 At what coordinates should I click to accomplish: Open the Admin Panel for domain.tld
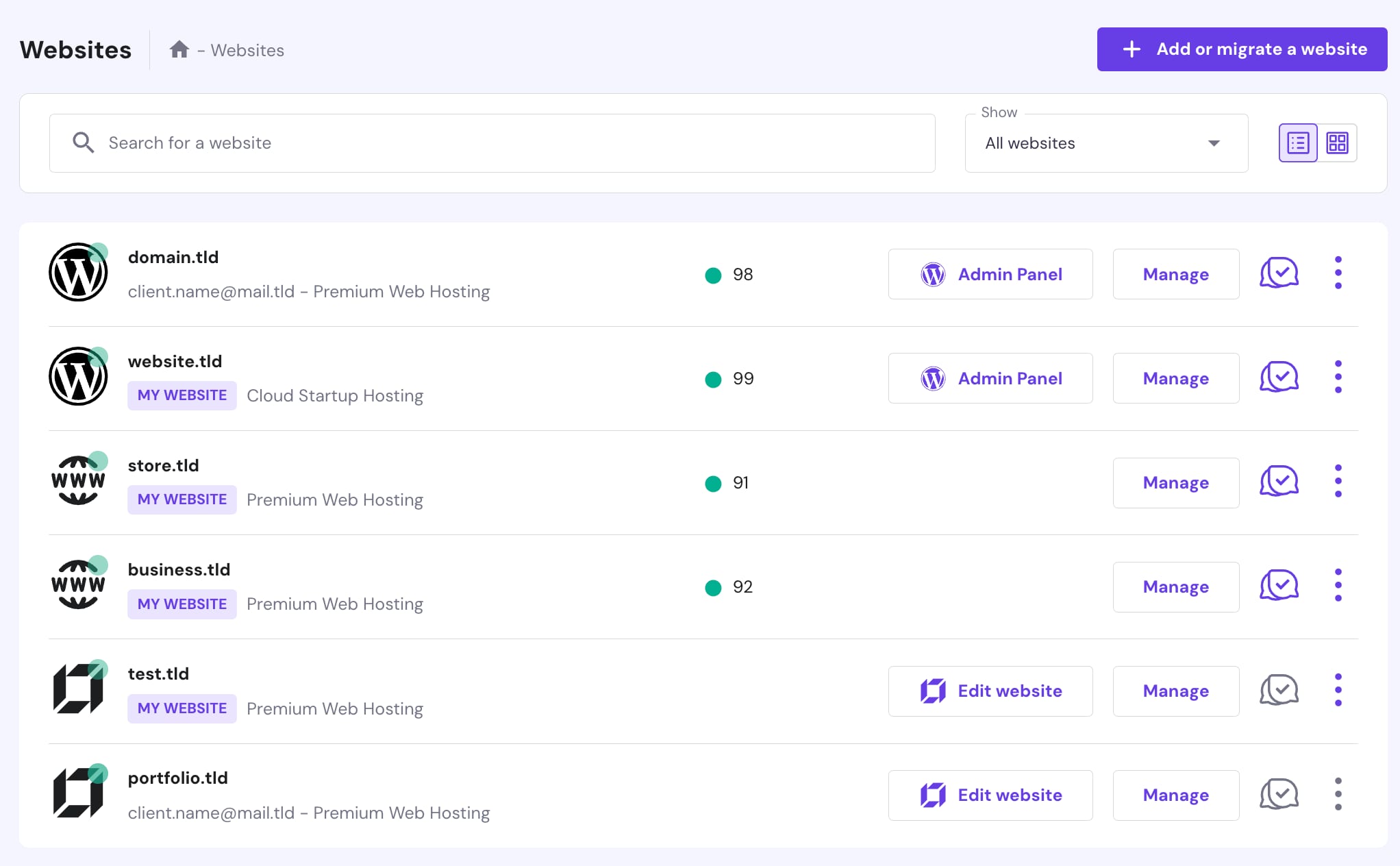990,274
